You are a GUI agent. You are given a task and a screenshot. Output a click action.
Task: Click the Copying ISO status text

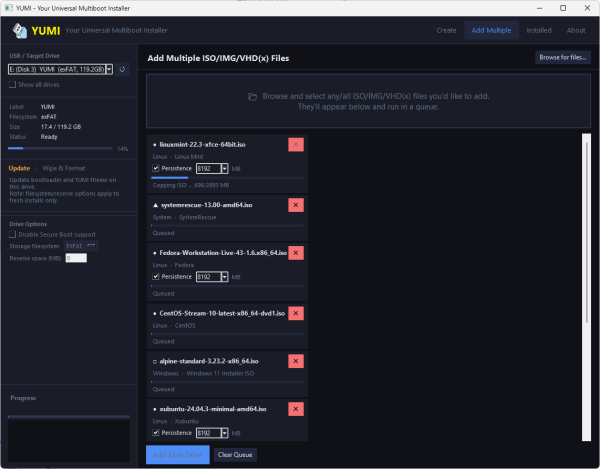(191, 185)
